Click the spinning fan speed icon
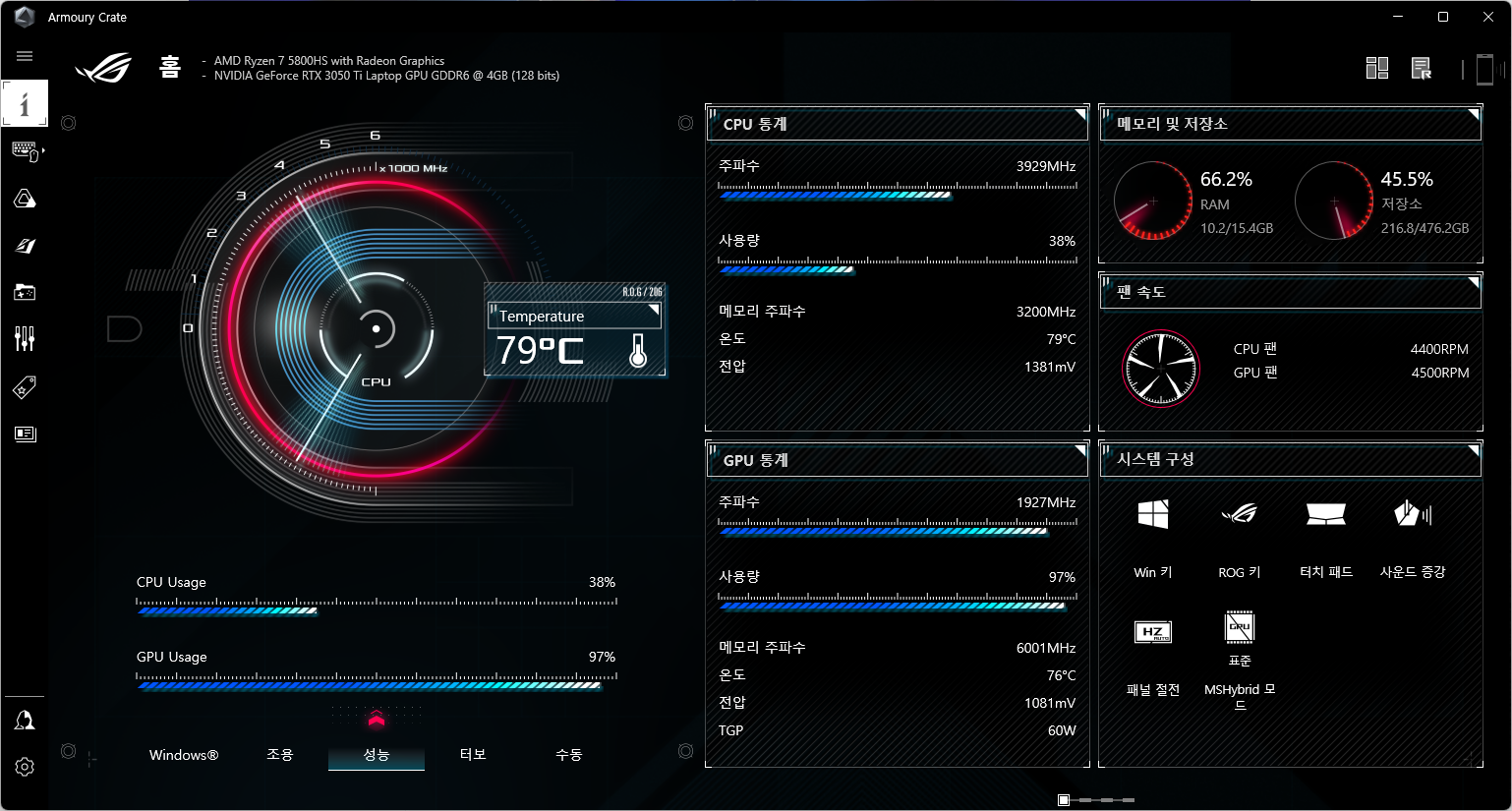The height and width of the screenshot is (811, 1512). coord(1161,369)
